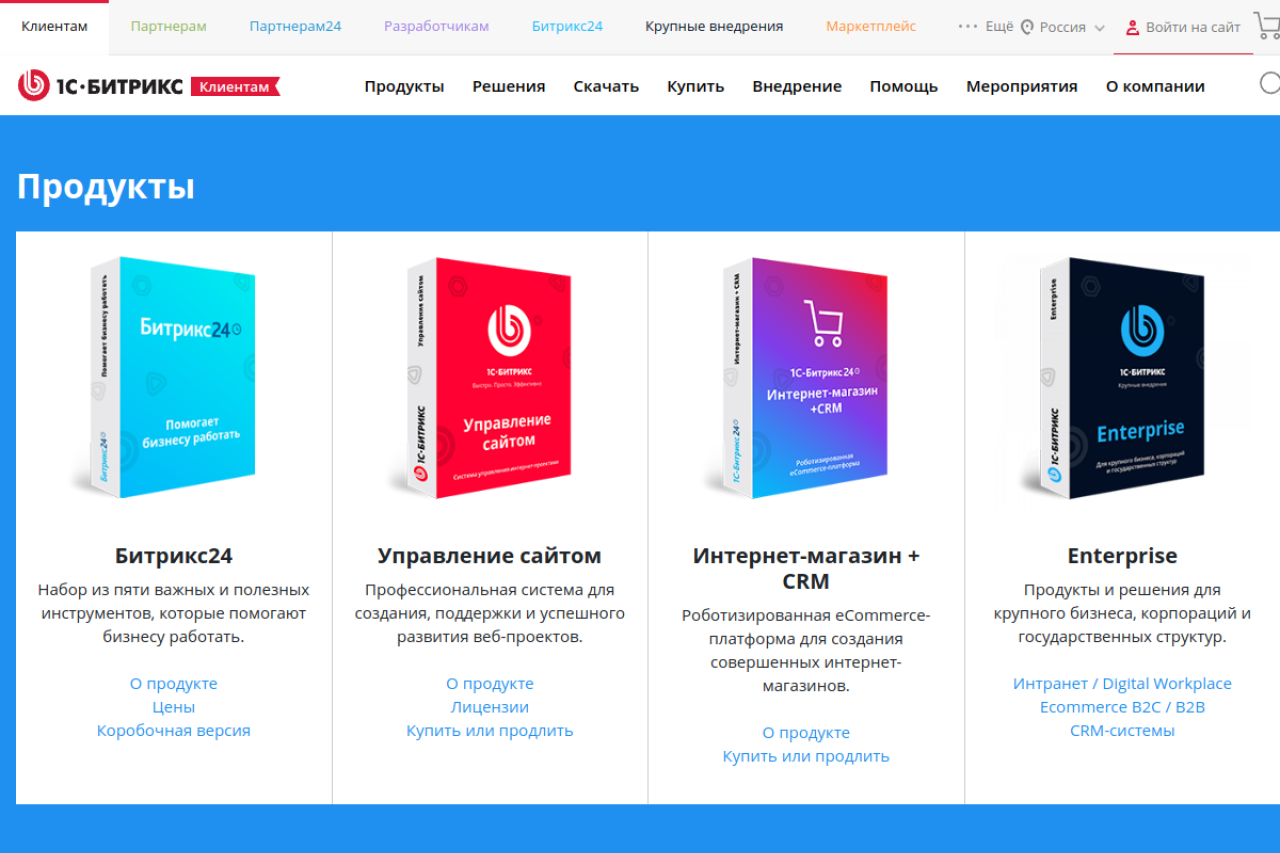Click the user icon beside Войти на сайт
The width and height of the screenshot is (1280, 853).
click(x=1133, y=27)
